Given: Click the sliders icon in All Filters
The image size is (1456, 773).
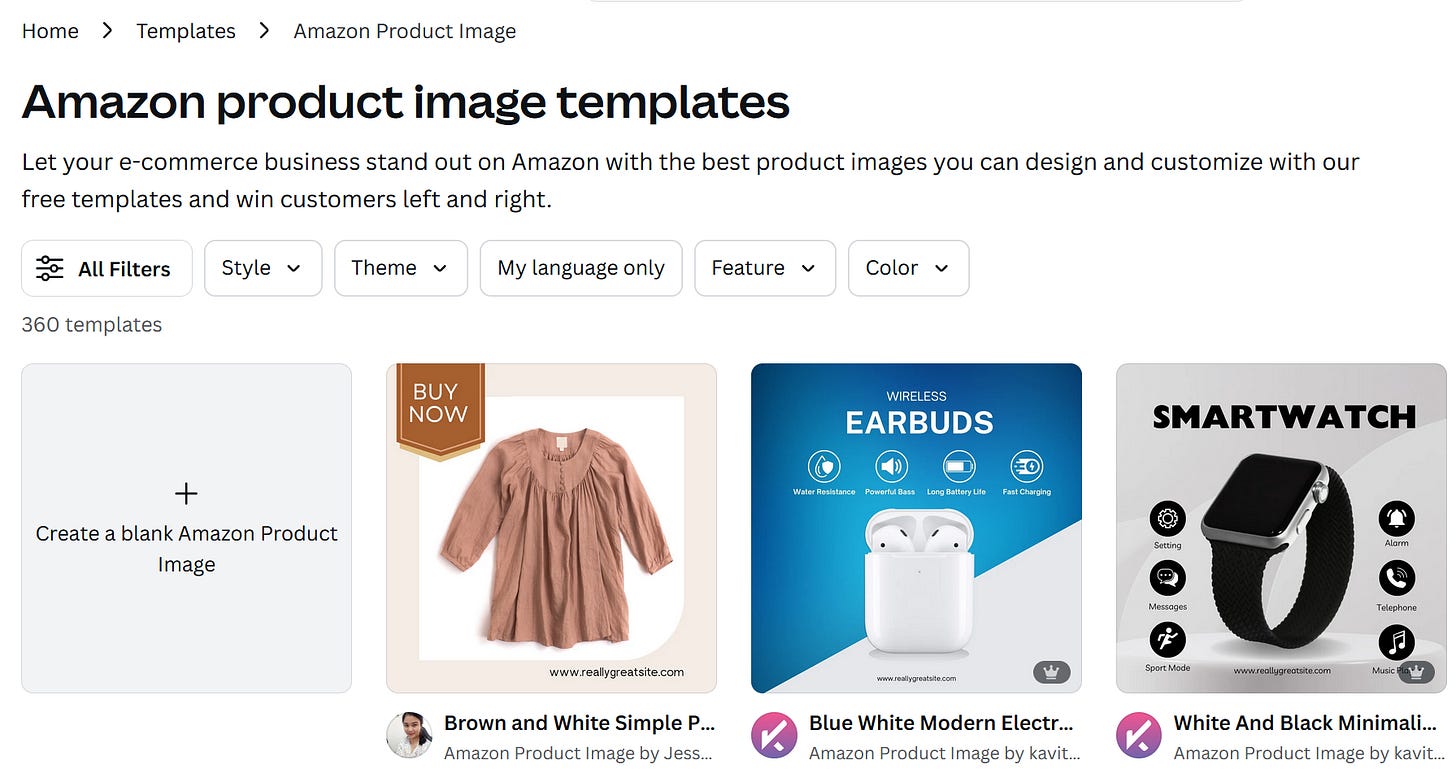Looking at the screenshot, I should coord(49,268).
